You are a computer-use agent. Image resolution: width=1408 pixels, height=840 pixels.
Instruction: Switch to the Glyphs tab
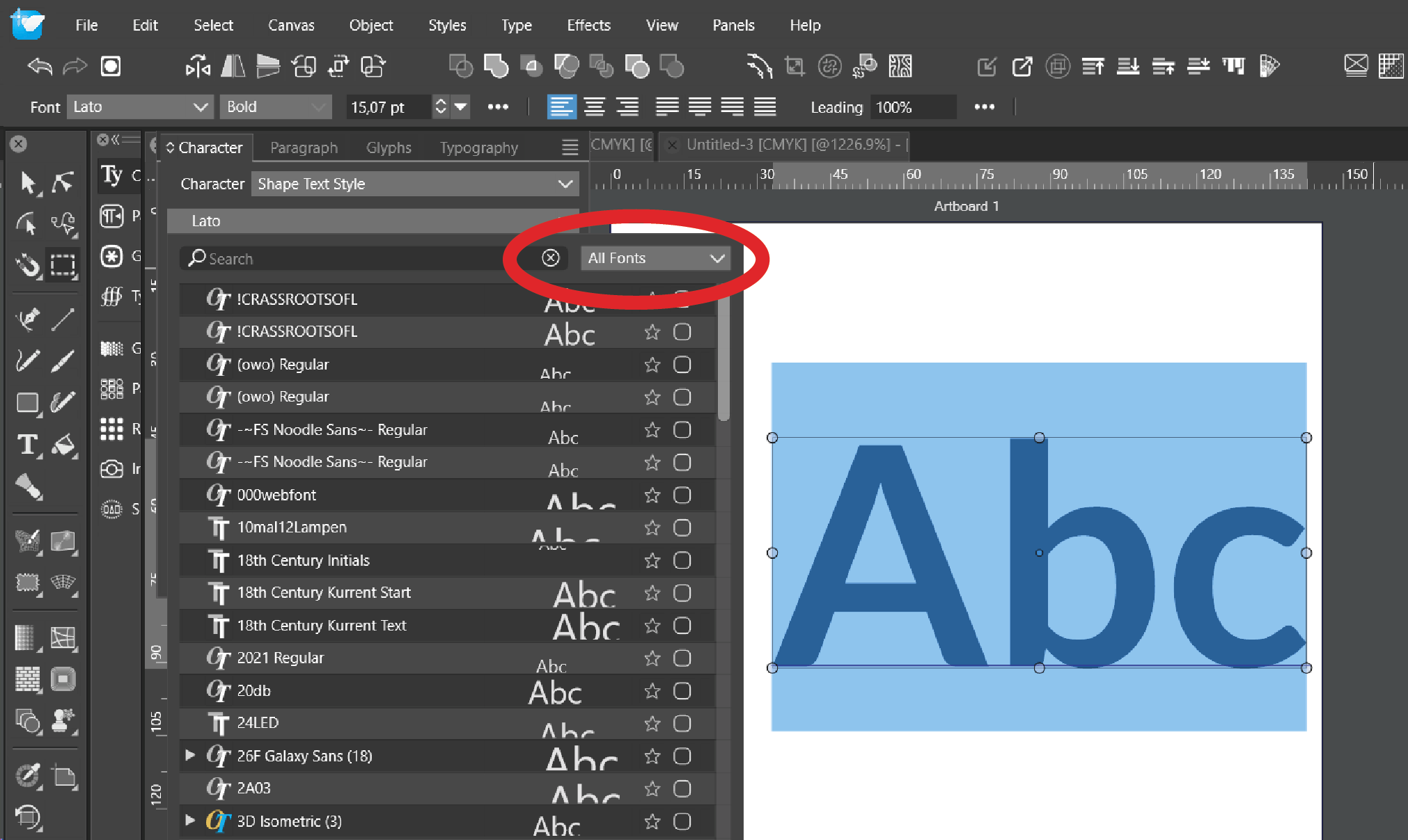(x=389, y=148)
